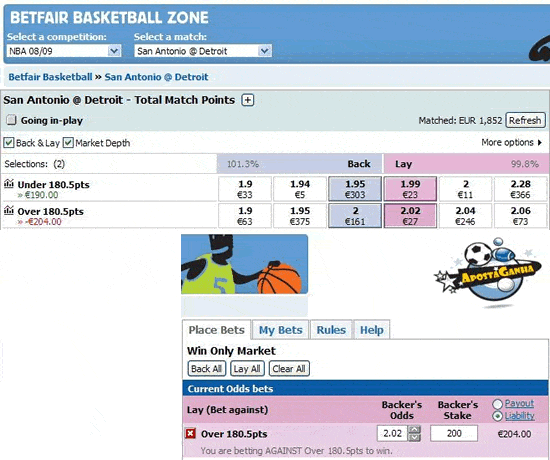Back Under 180.5pts at 1.95
This screenshot has height=460, width=550.
pyautogui.click(x=355, y=189)
